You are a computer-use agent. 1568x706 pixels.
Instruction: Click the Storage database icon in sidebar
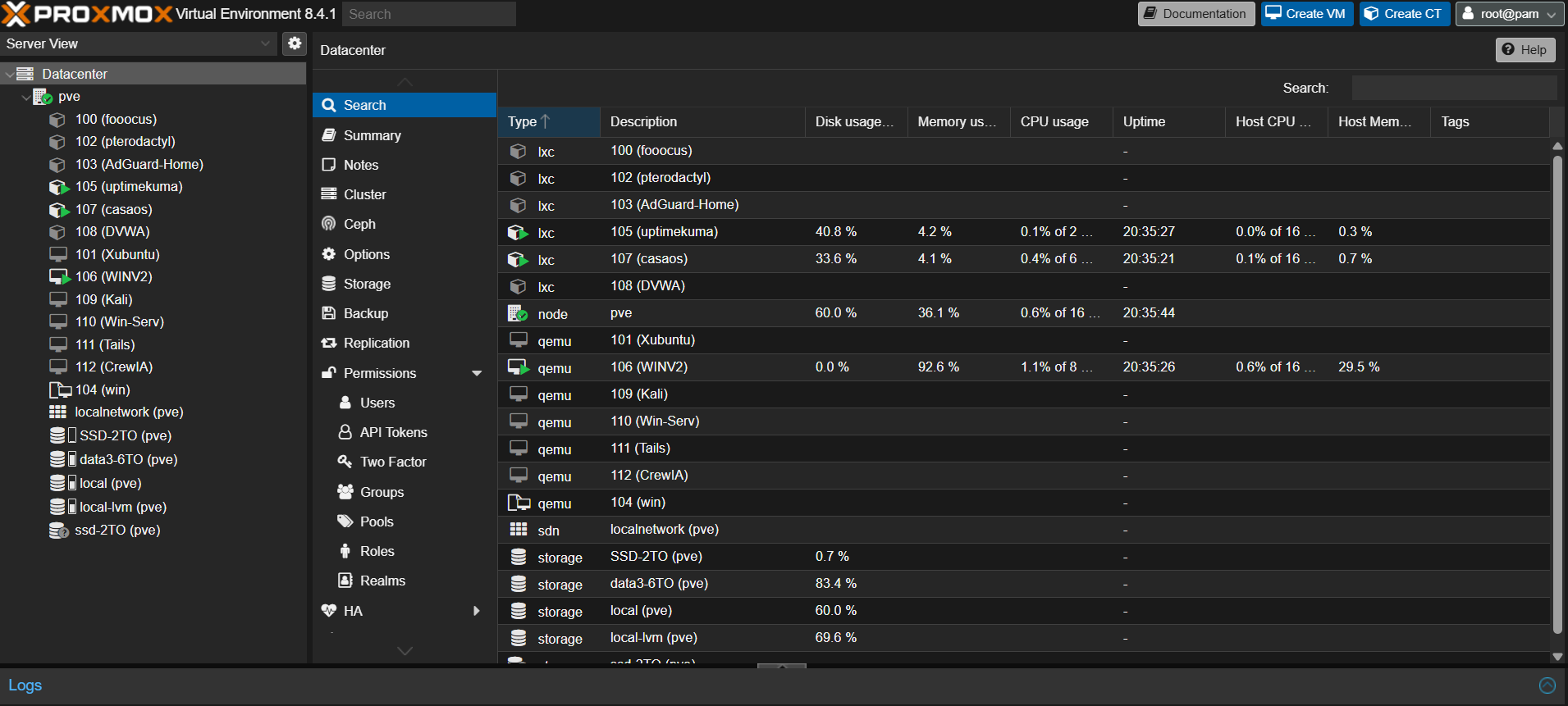pos(329,284)
